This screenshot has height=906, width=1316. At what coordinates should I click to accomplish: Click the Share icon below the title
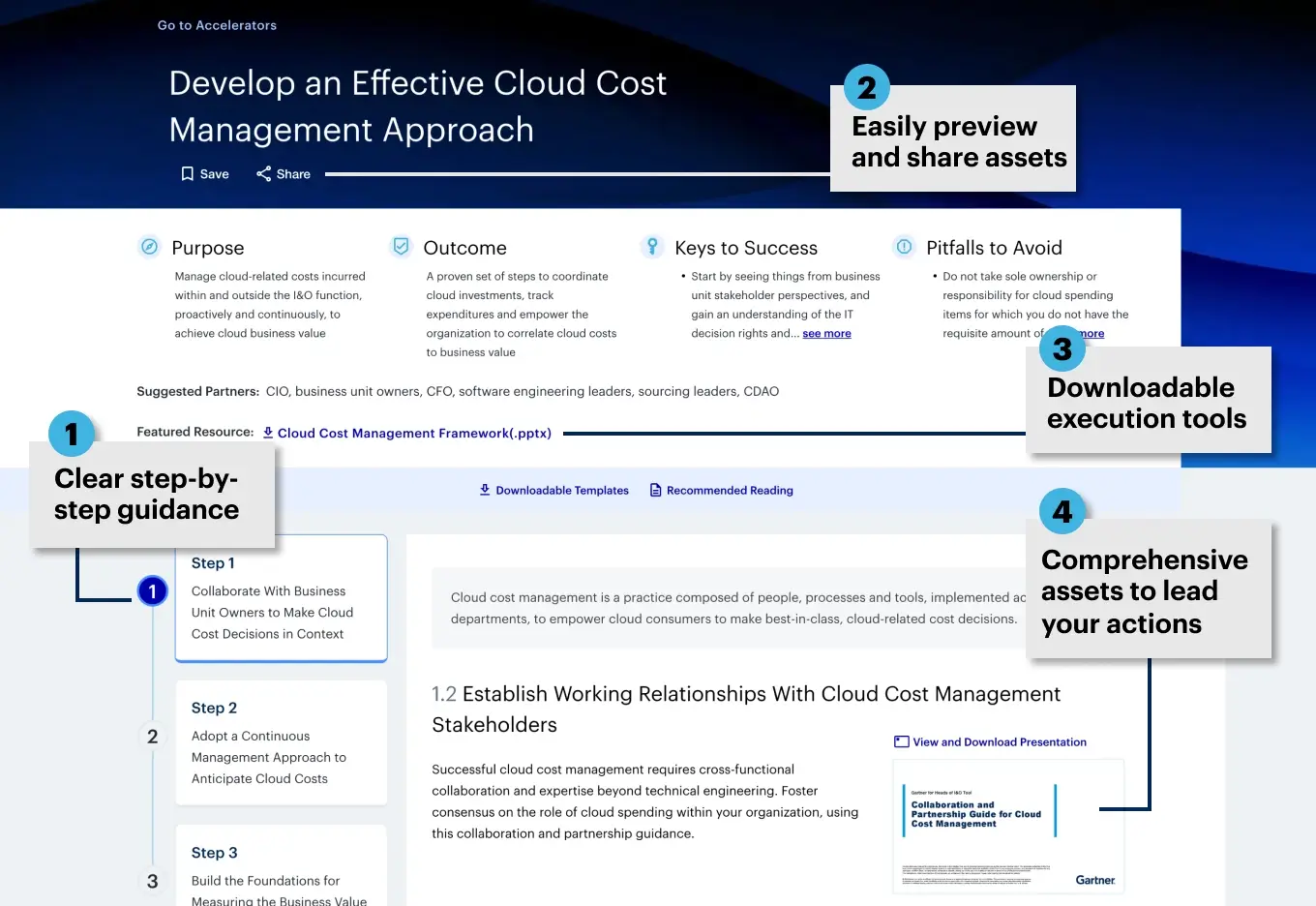[x=262, y=173]
